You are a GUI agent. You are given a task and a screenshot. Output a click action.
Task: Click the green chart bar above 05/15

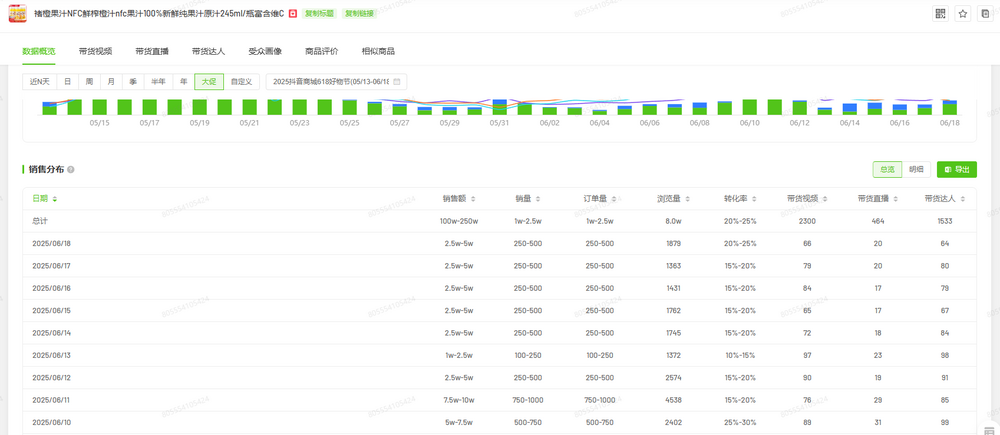[x=99, y=107]
